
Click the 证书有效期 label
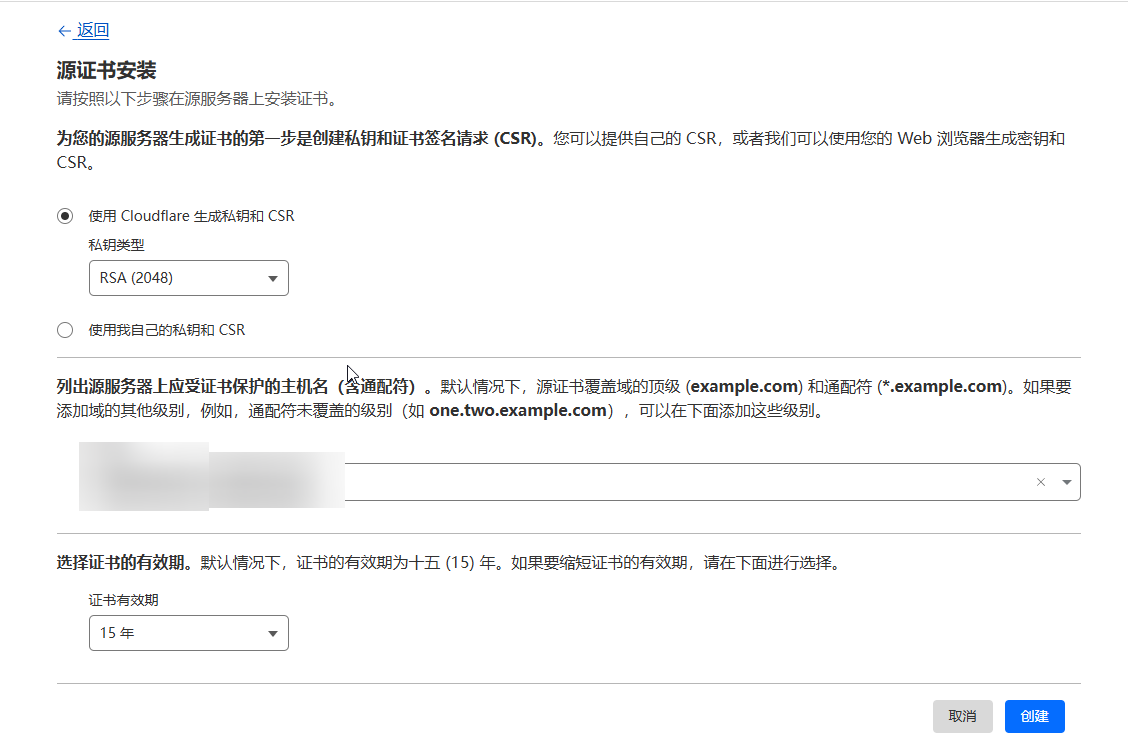pyautogui.click(x=123, y=600)
